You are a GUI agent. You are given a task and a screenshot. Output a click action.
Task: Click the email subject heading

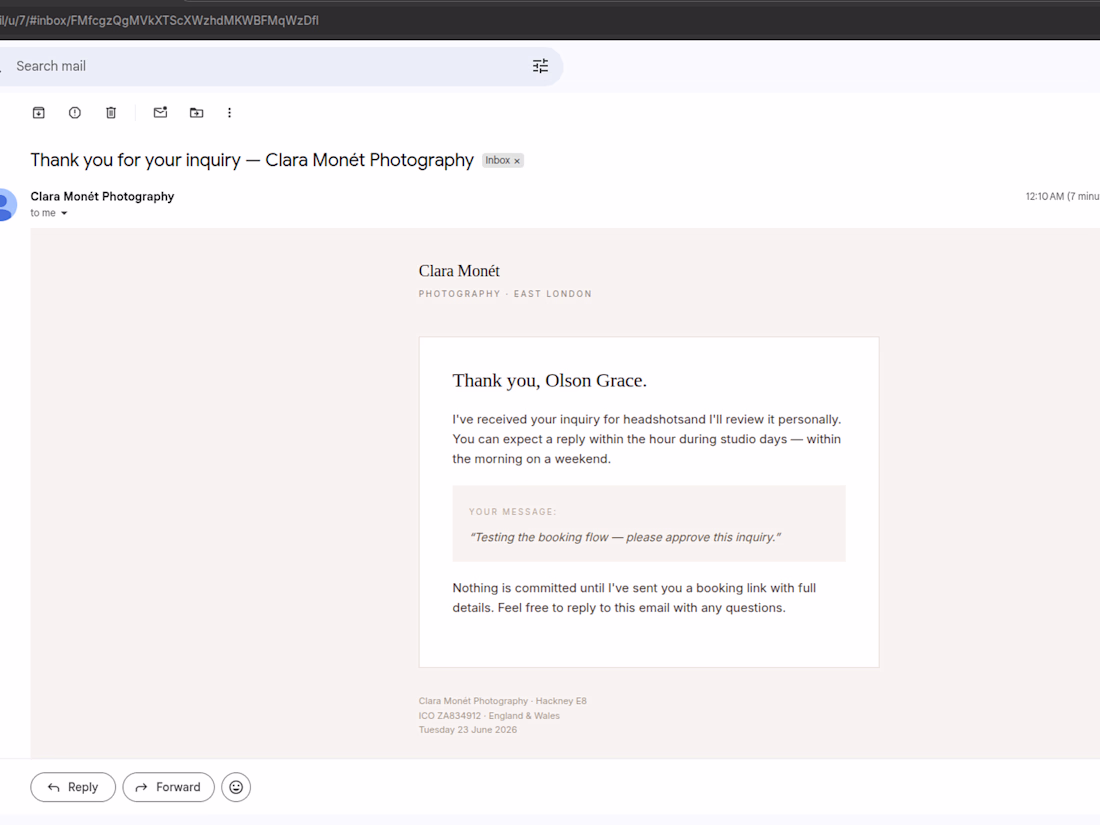252,160
